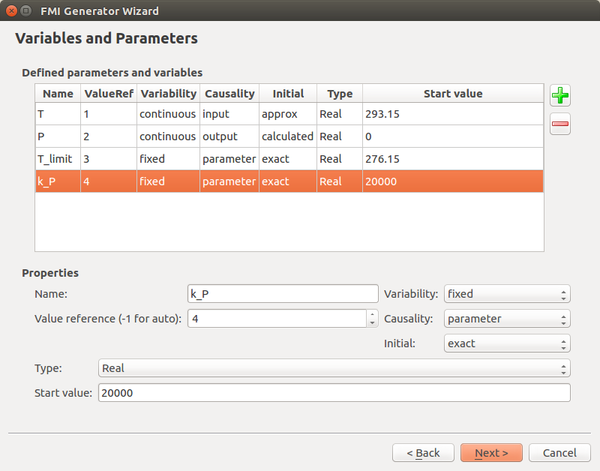
Task: Click the red minus remove variable icon
Action: pos(560,125)
